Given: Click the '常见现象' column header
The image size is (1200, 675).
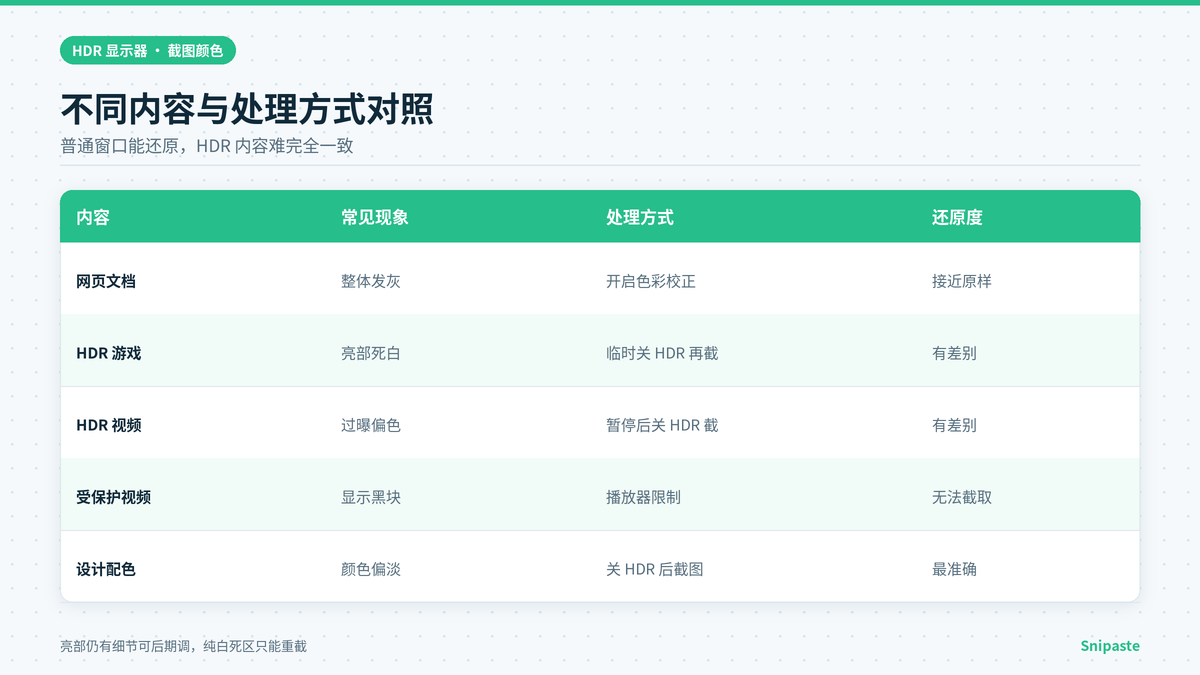Looking at the screenshot, I should click(x=375, y=217).
